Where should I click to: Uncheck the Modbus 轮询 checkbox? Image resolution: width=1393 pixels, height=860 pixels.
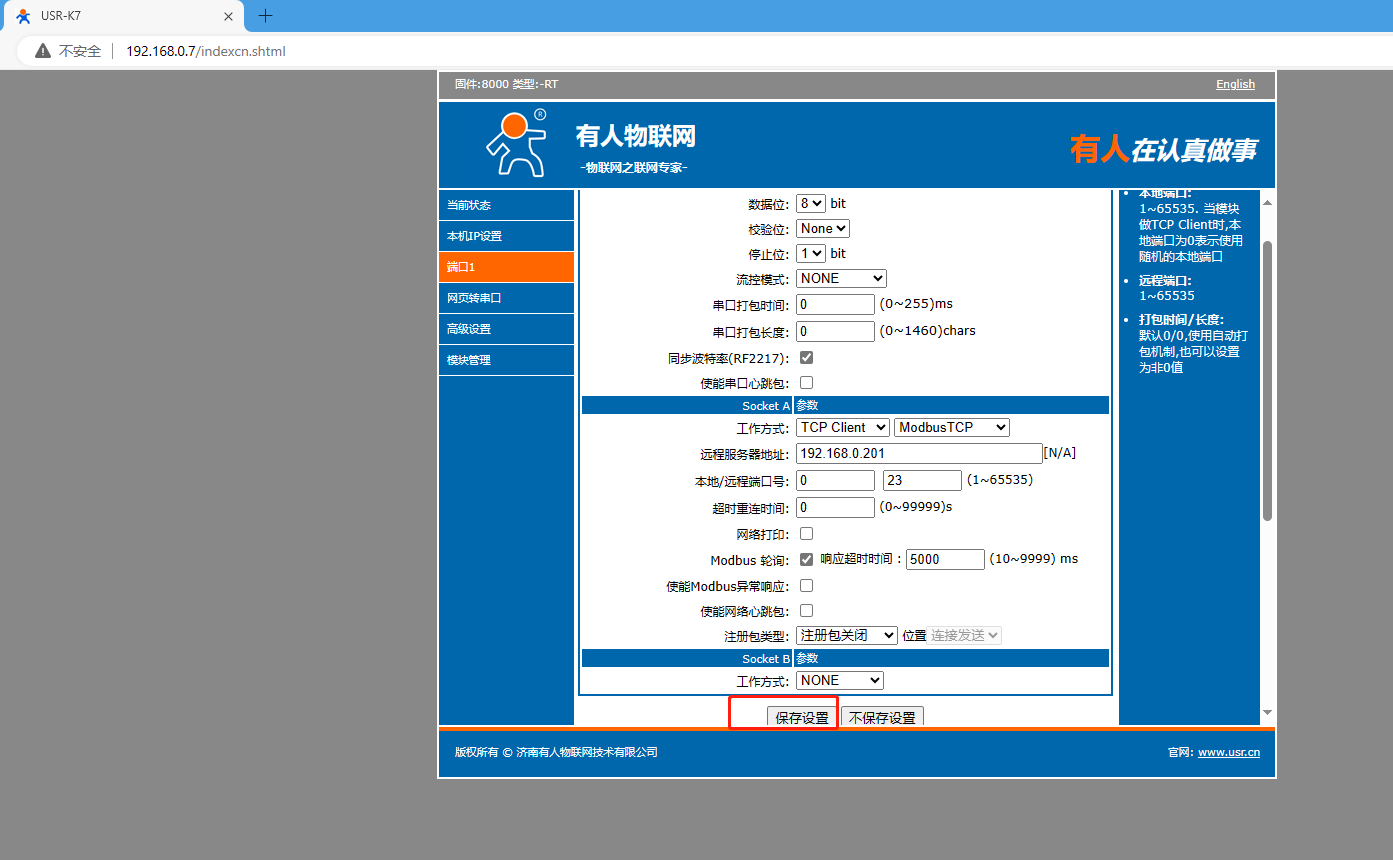coord(806,560)
